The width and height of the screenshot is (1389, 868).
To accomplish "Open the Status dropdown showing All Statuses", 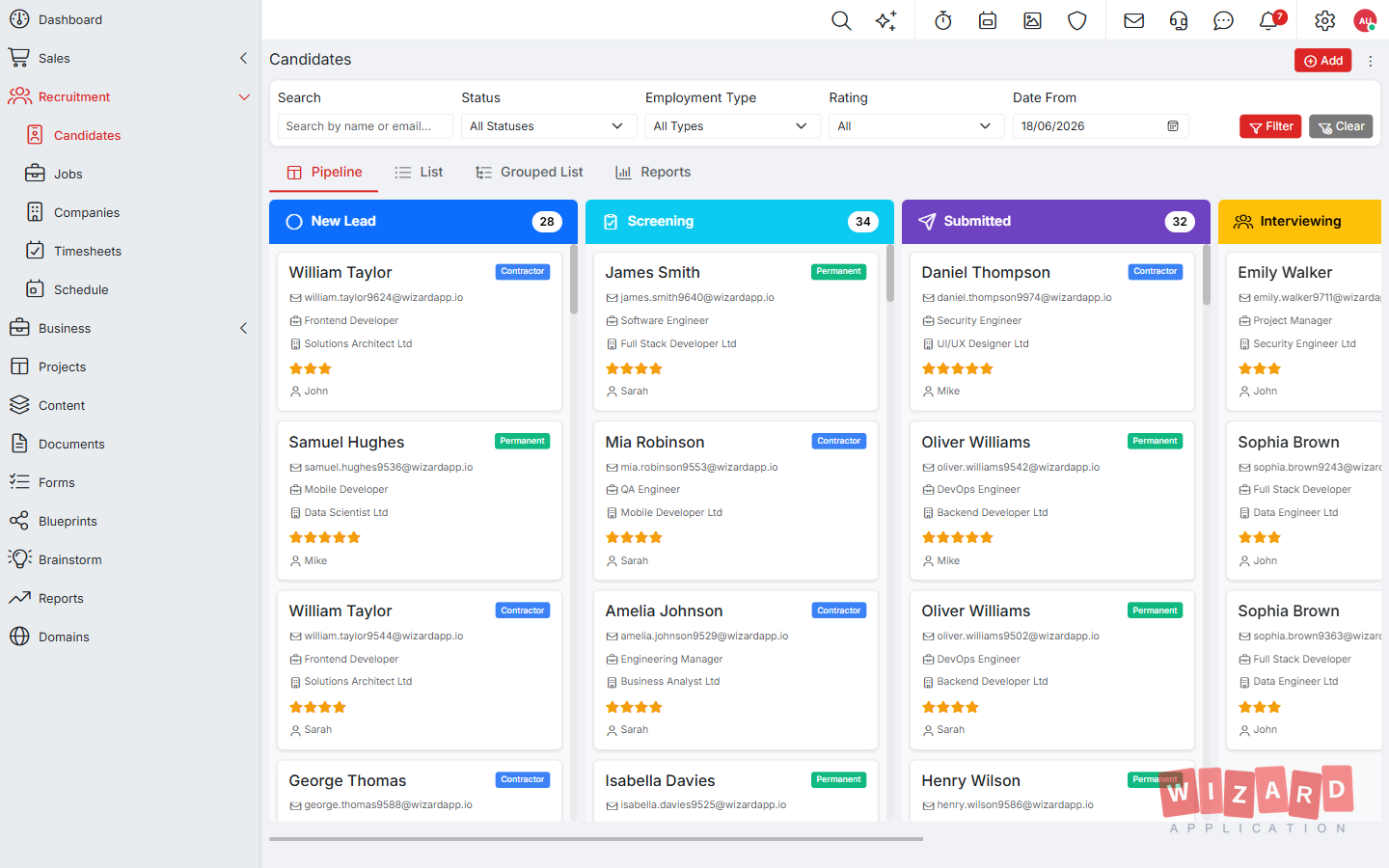I will point(549,126).
